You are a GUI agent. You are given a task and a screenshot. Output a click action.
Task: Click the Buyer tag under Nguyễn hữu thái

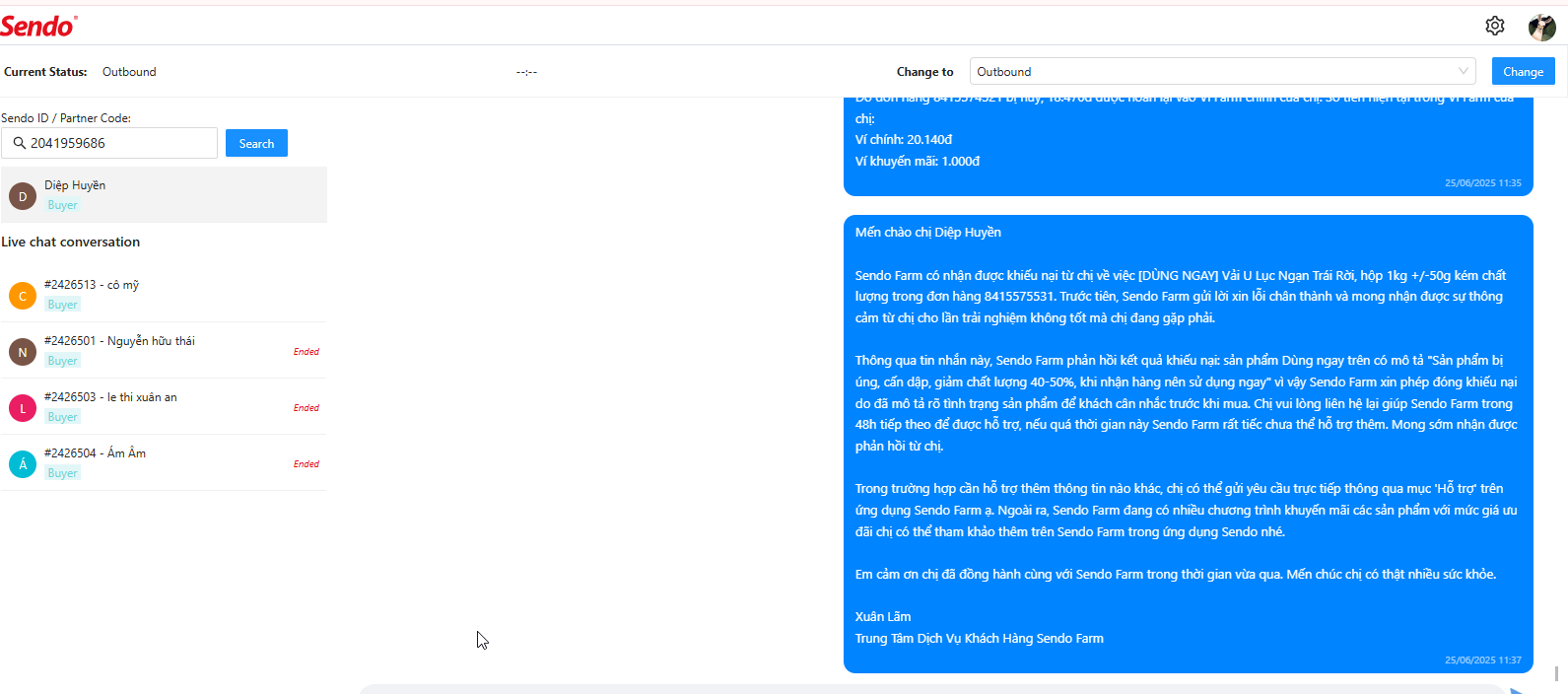62,361
